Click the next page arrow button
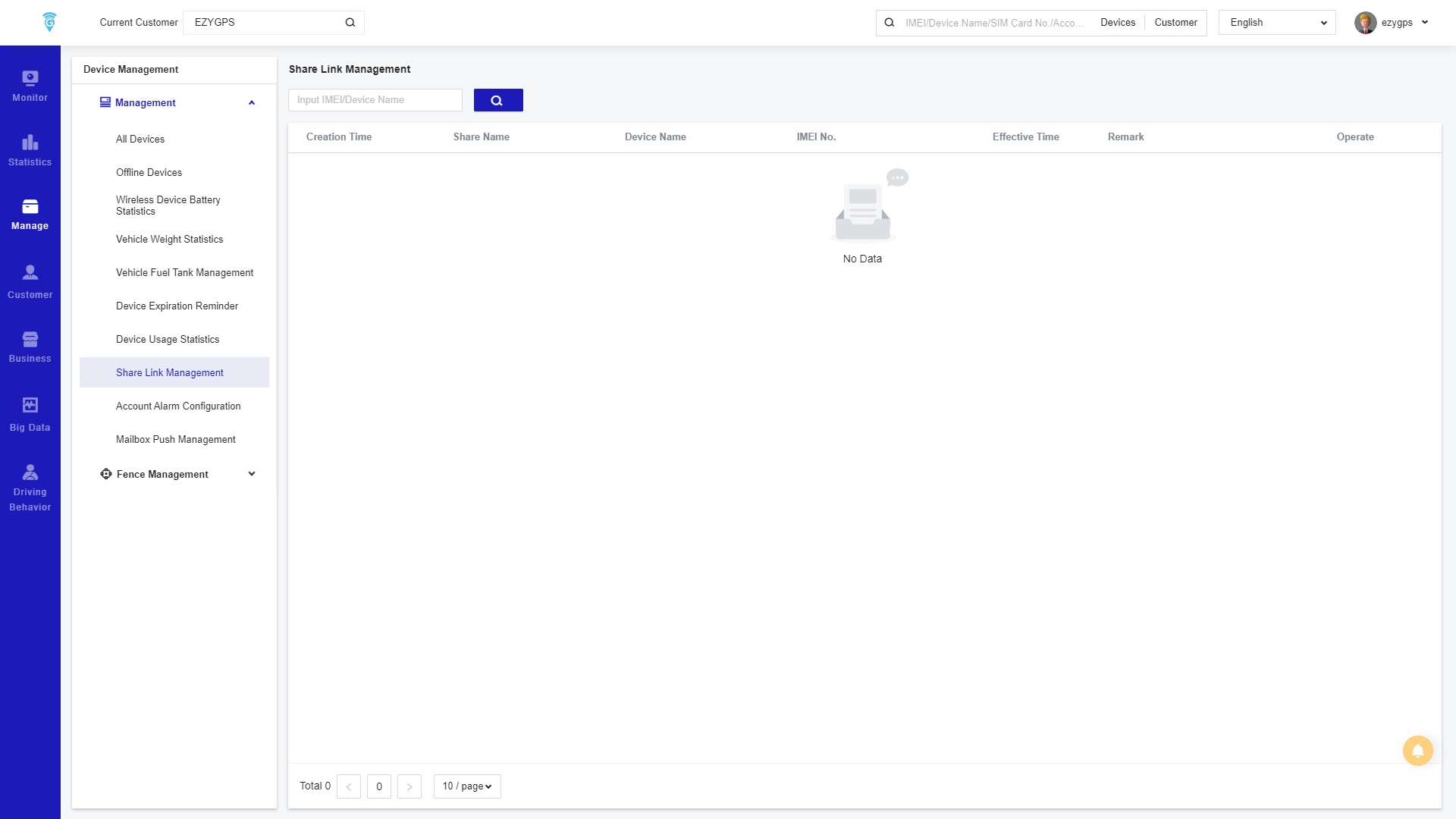Viewport: 1456px width, 819px height. [409, 786]
